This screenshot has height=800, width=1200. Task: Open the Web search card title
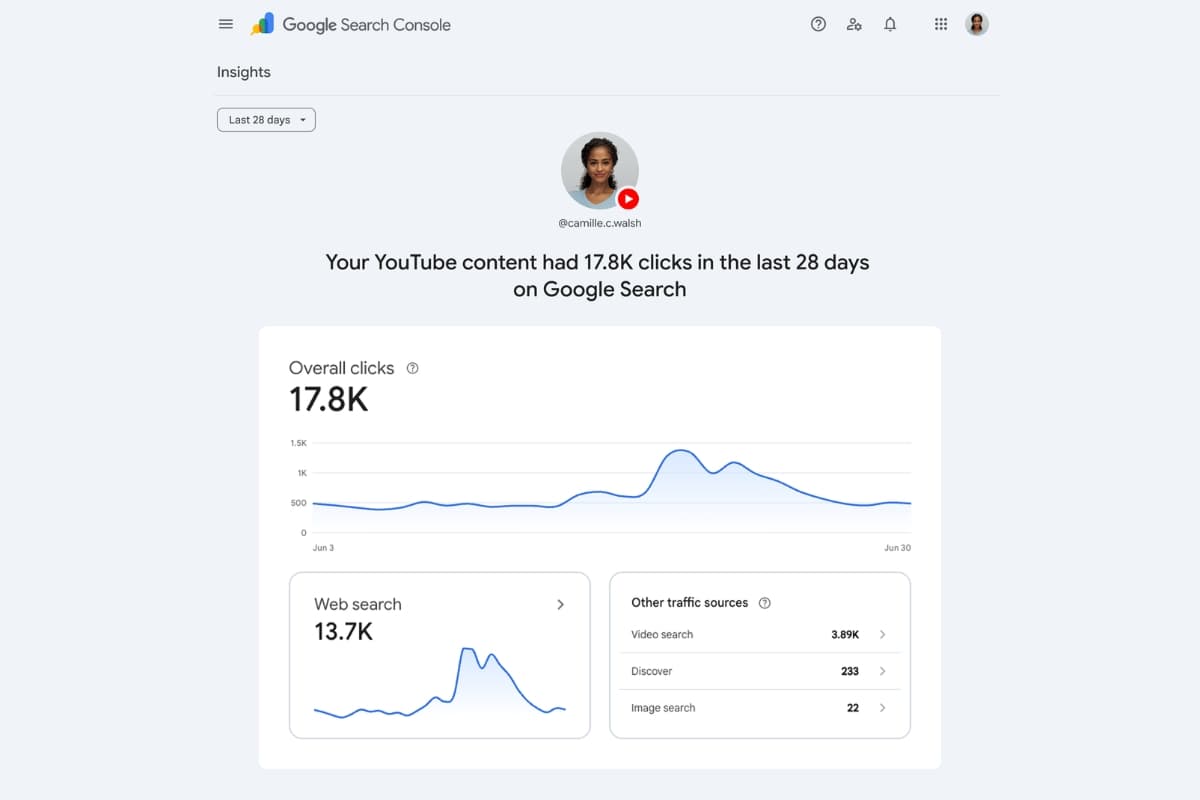358,604
